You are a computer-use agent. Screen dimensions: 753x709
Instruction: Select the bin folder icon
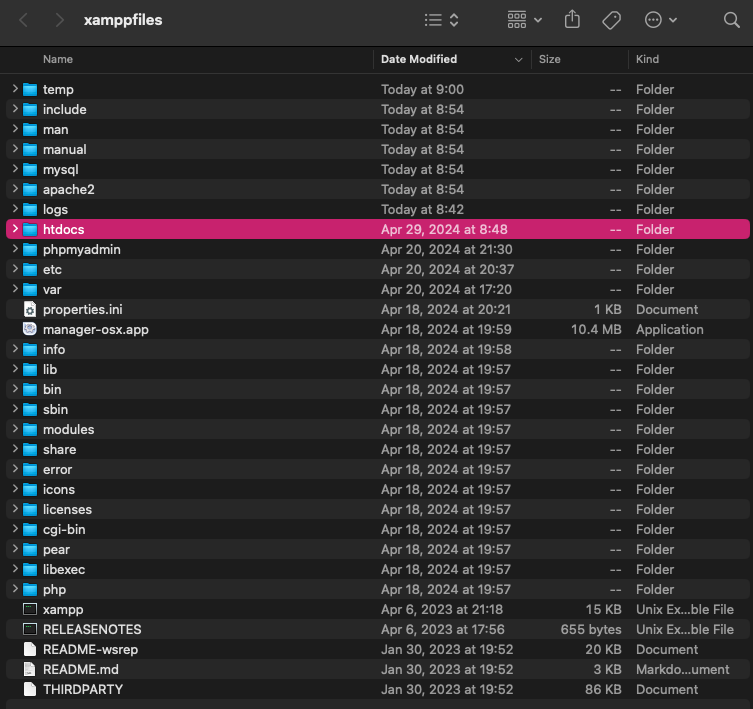coord(30,390)
